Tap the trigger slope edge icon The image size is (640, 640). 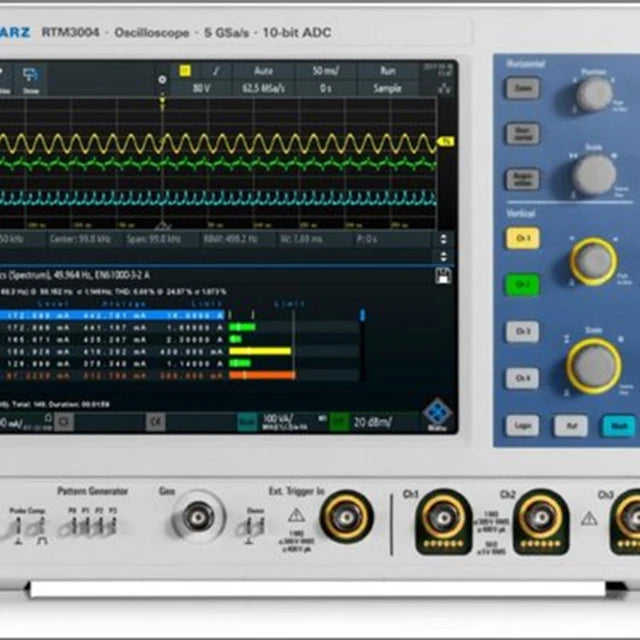pos(216,71)
